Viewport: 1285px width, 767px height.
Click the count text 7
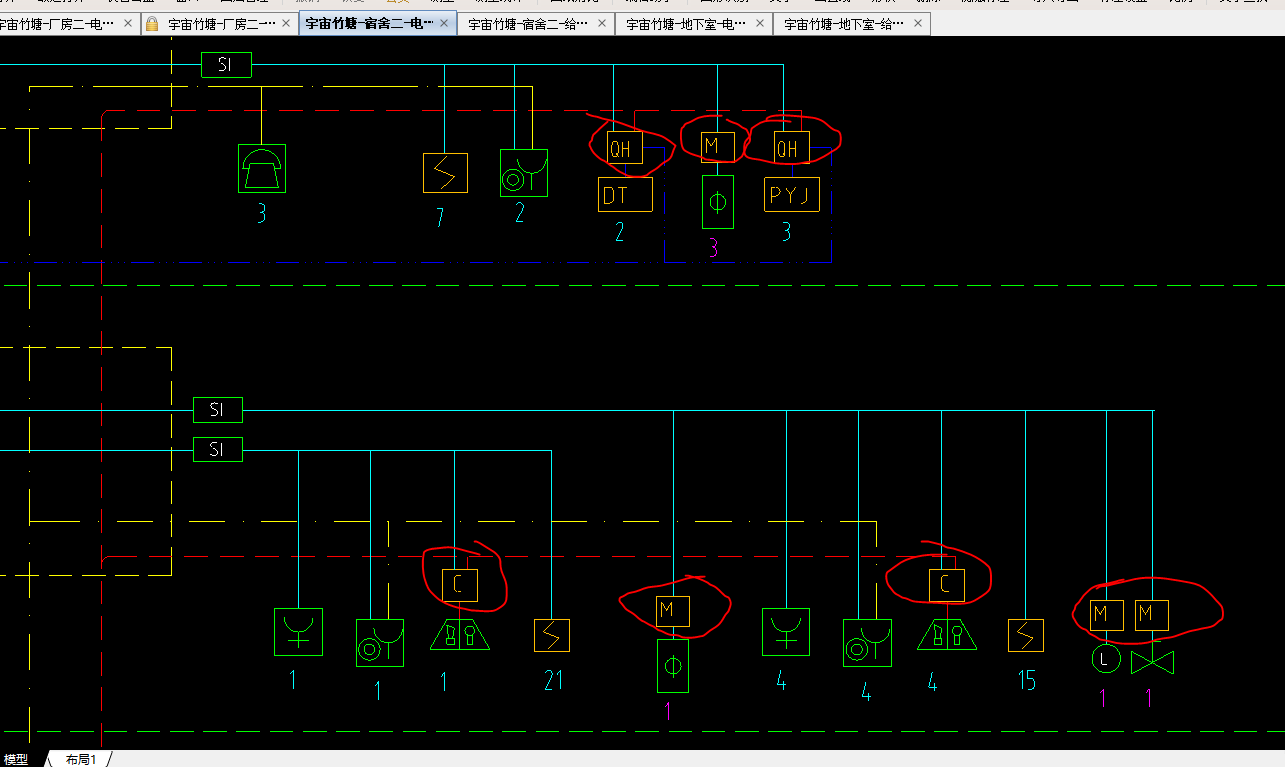440,218
